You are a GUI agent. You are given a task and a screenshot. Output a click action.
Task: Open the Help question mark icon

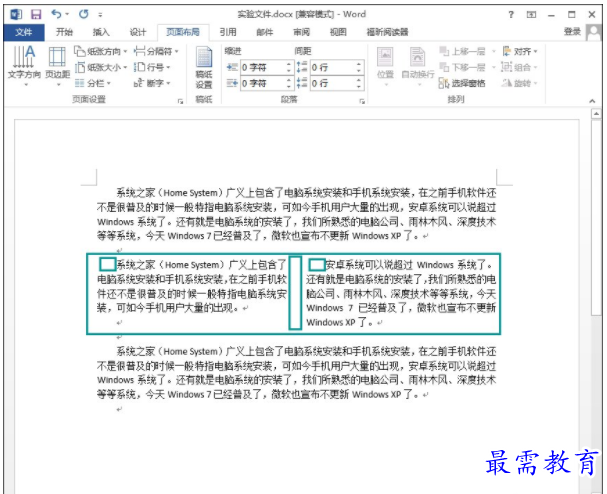tap(511, 15)
